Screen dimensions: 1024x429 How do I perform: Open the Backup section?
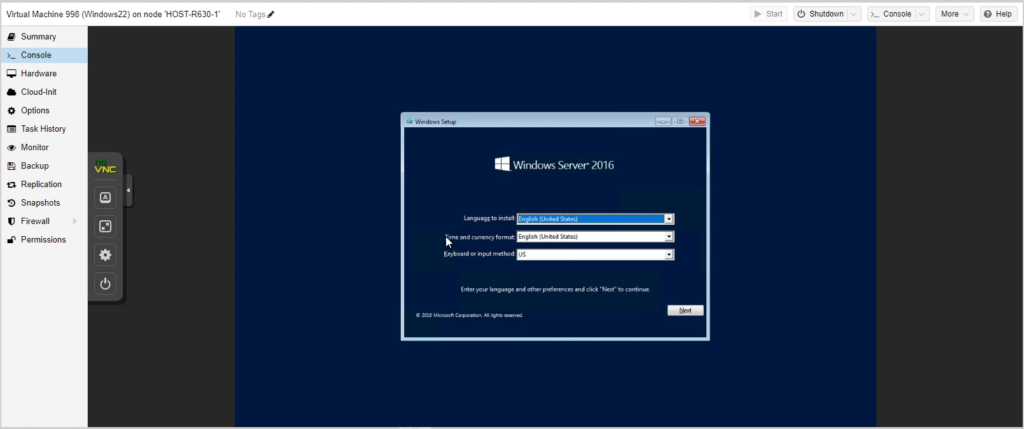43,166
